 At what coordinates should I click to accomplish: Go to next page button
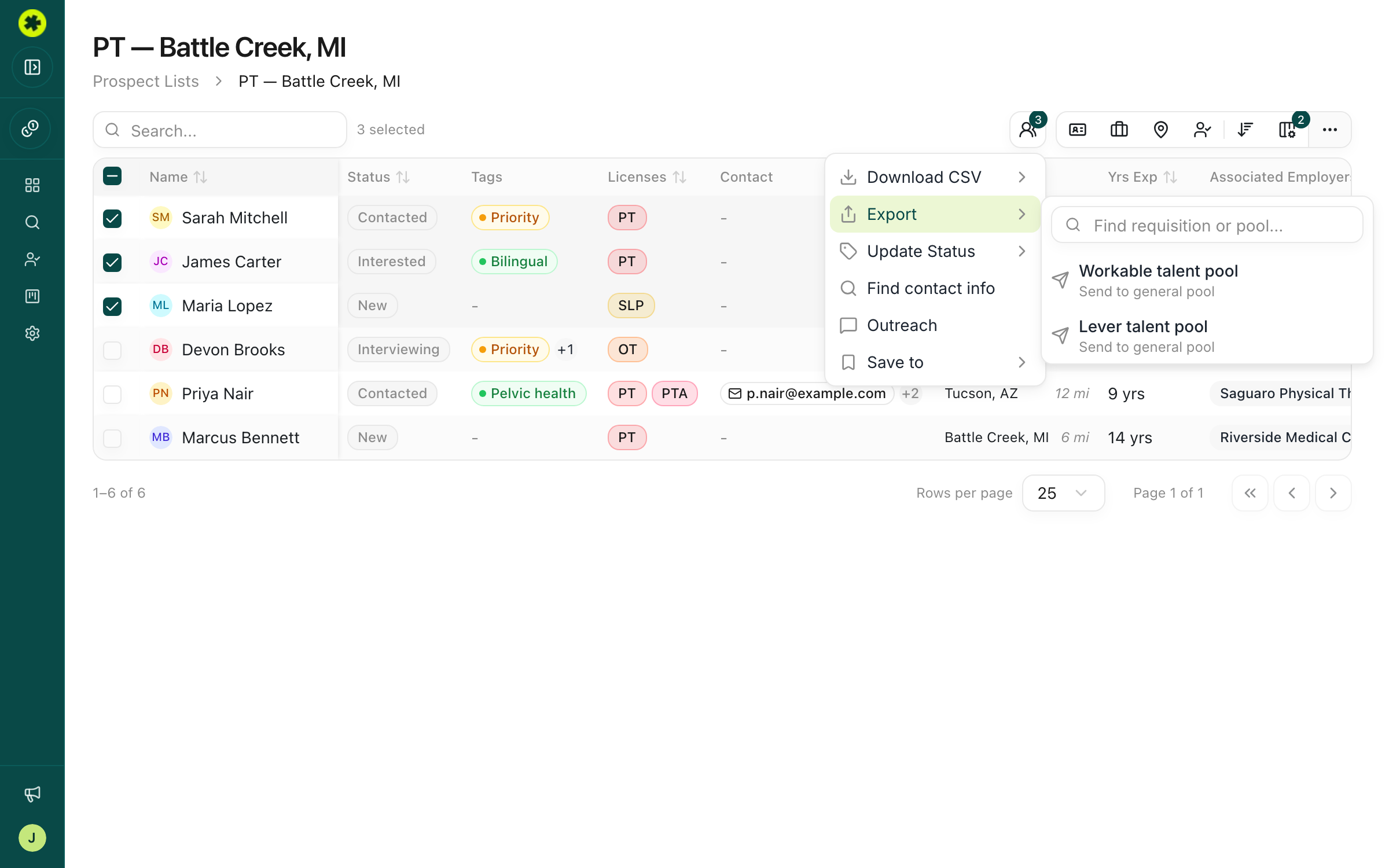(x=1333, y=493)
